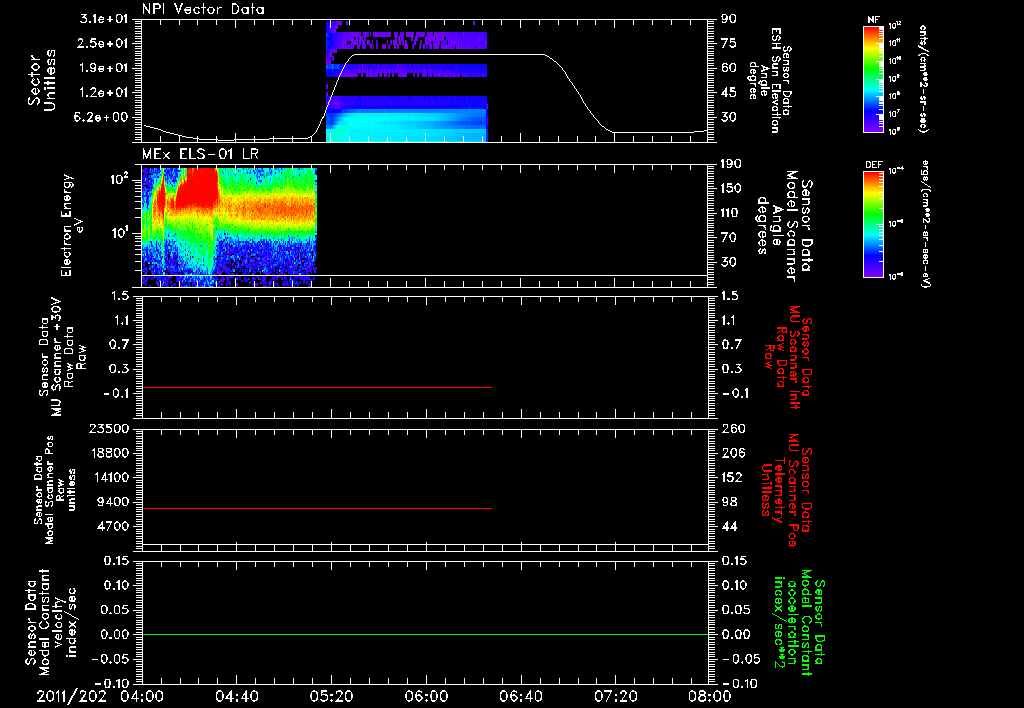Image resolution: width=1024 pixels, height=708 pixels.
Task: Click the 190 scanner angle tick label
Action: click(x=731, y=164)
